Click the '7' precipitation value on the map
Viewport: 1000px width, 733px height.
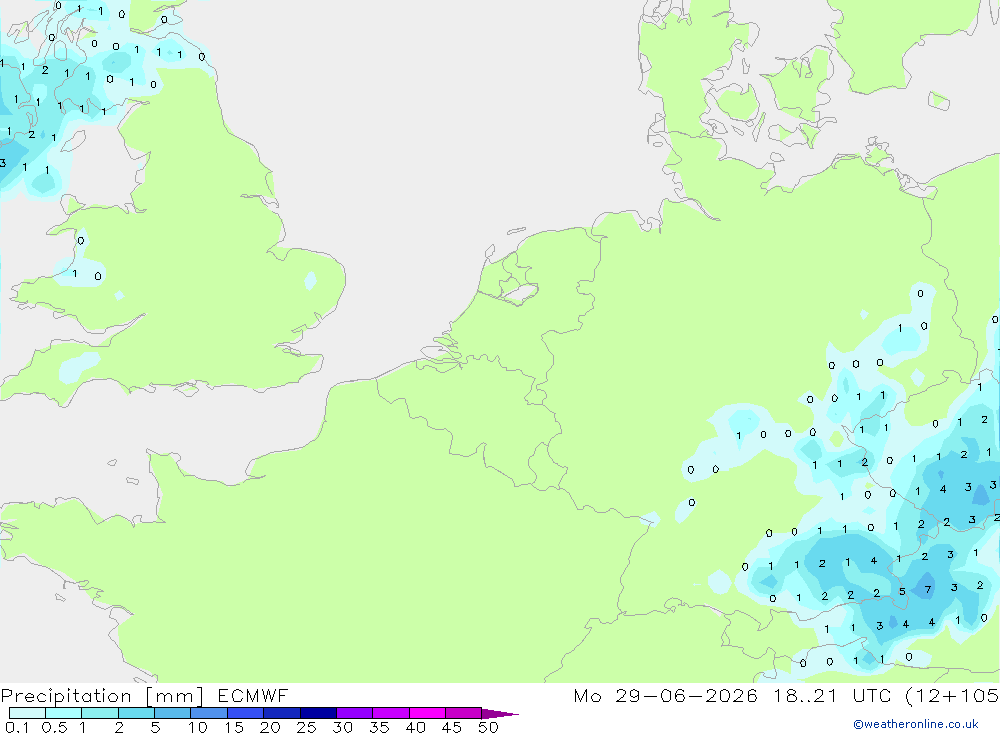pos(928,589)
